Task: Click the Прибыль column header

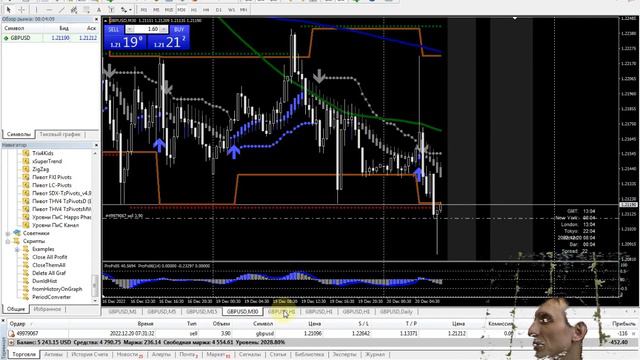Action: click(x=624, y=323)
